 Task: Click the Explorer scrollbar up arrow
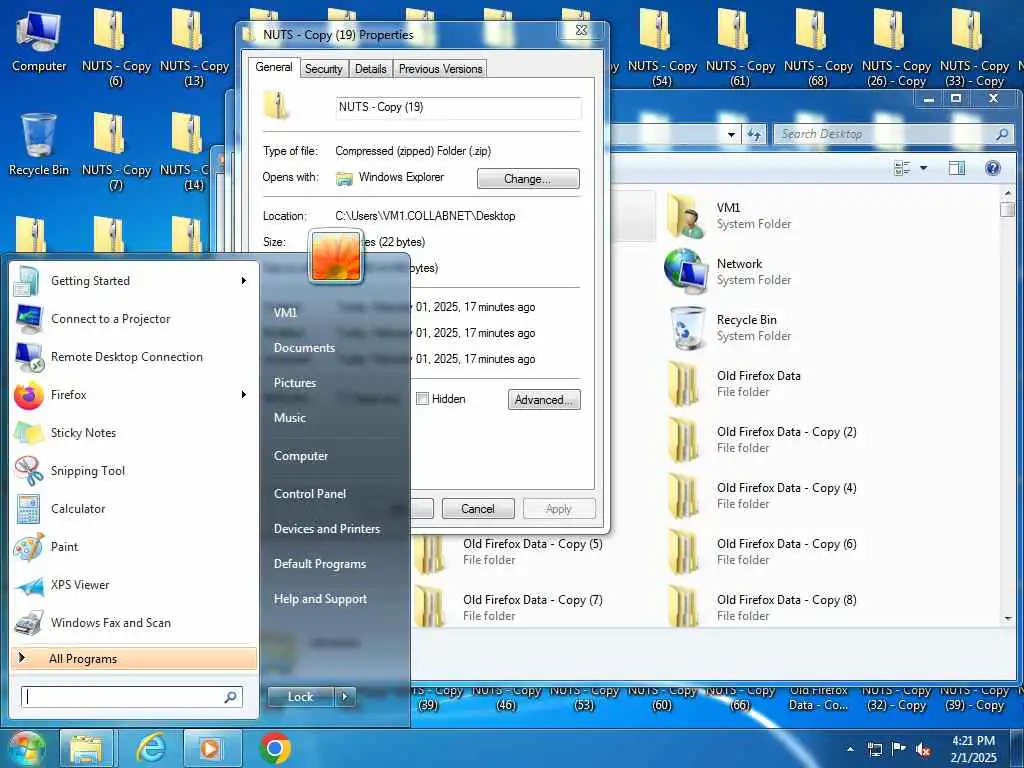tap(1008, 193)
